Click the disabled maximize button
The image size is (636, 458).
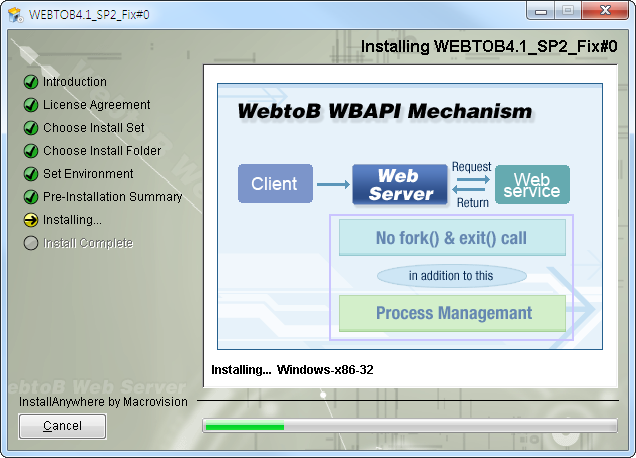568,11
